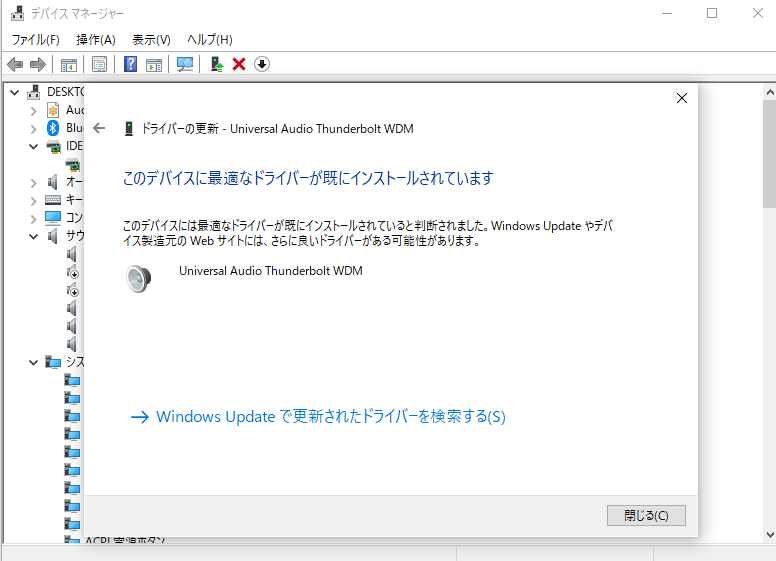Click the vertical scrollbar thumb
The width and height of the screenshot is (776, 561).
point(770,154)
